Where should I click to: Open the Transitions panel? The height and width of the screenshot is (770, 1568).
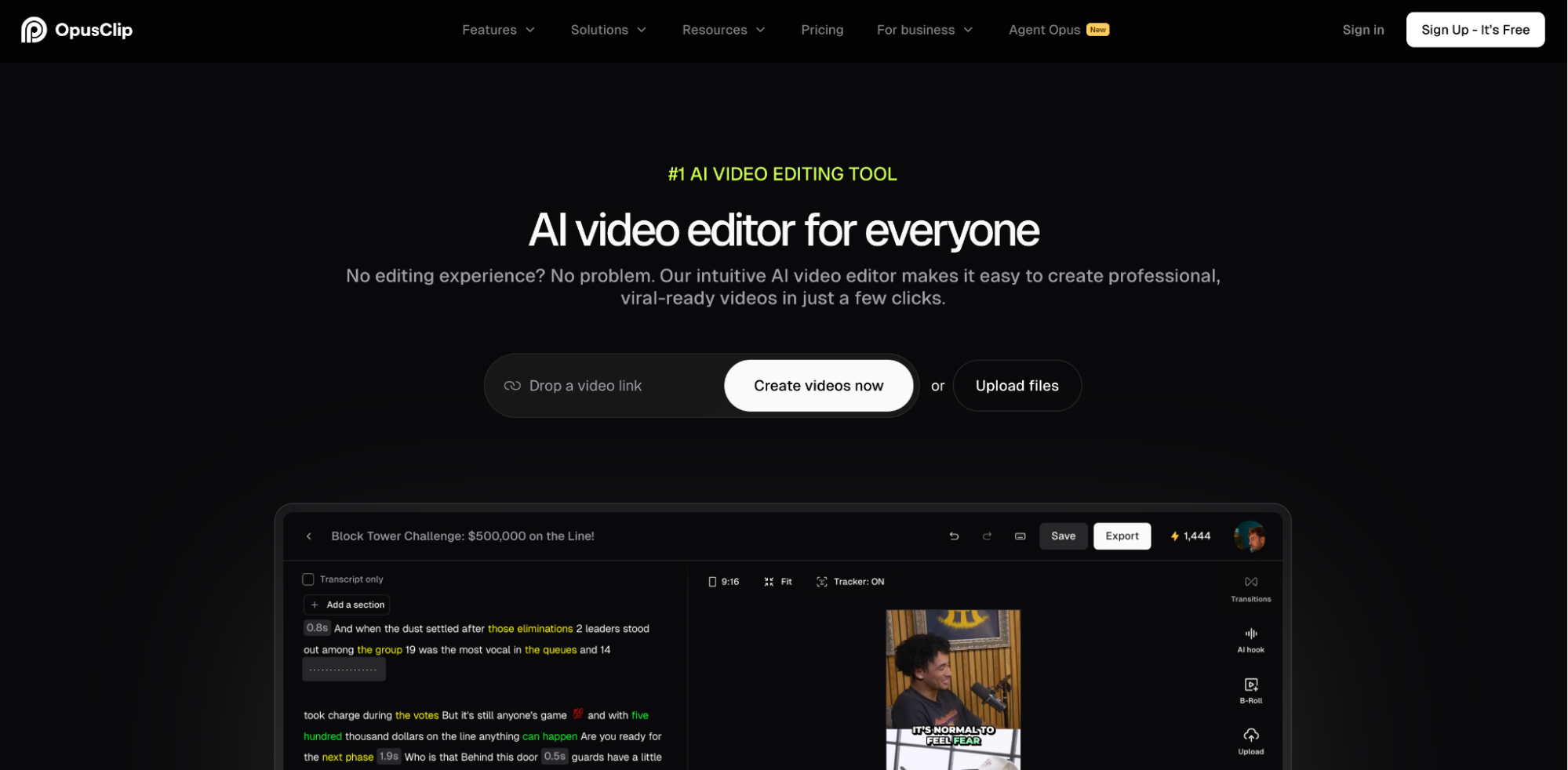1250,589
